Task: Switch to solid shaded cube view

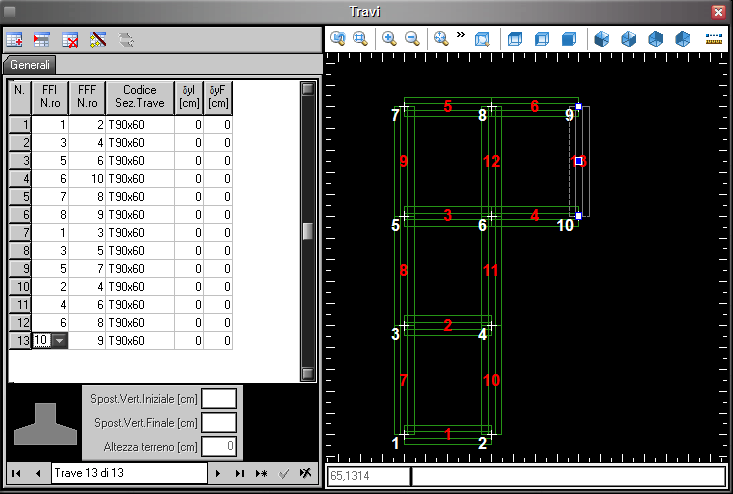Action: coord(568,39)
